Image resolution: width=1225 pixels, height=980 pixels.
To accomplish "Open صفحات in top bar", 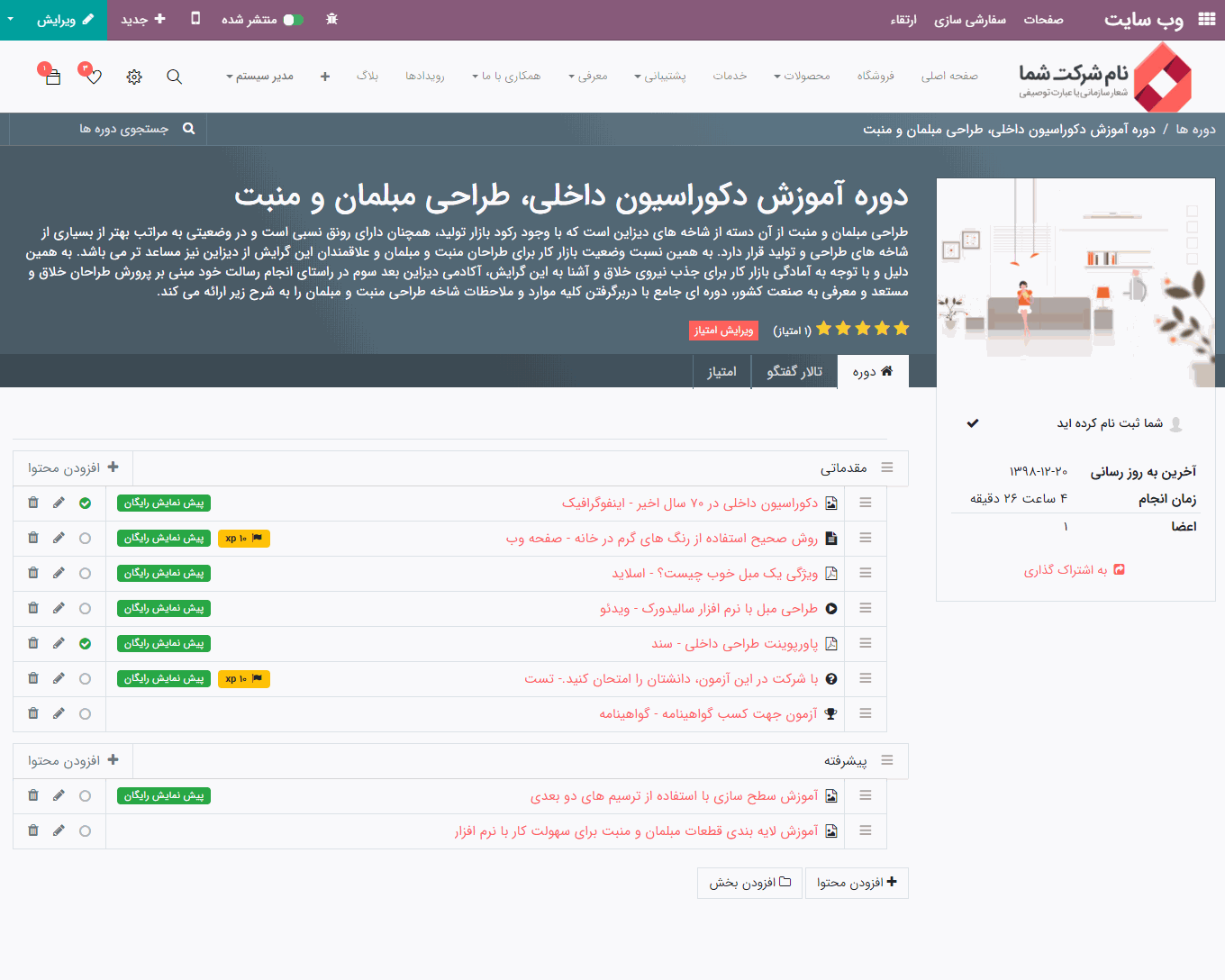I will click(1043, 19).
